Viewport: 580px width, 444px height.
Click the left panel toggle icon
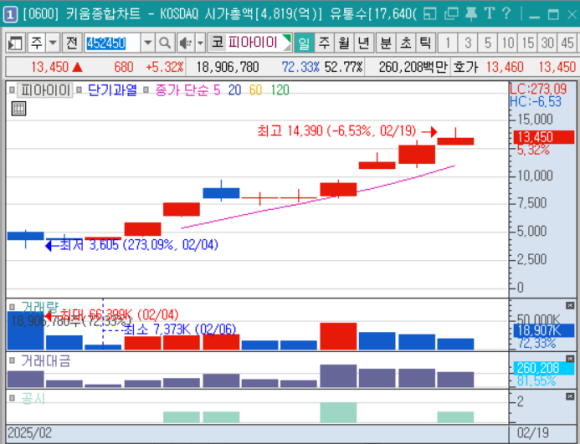point(16,44)
